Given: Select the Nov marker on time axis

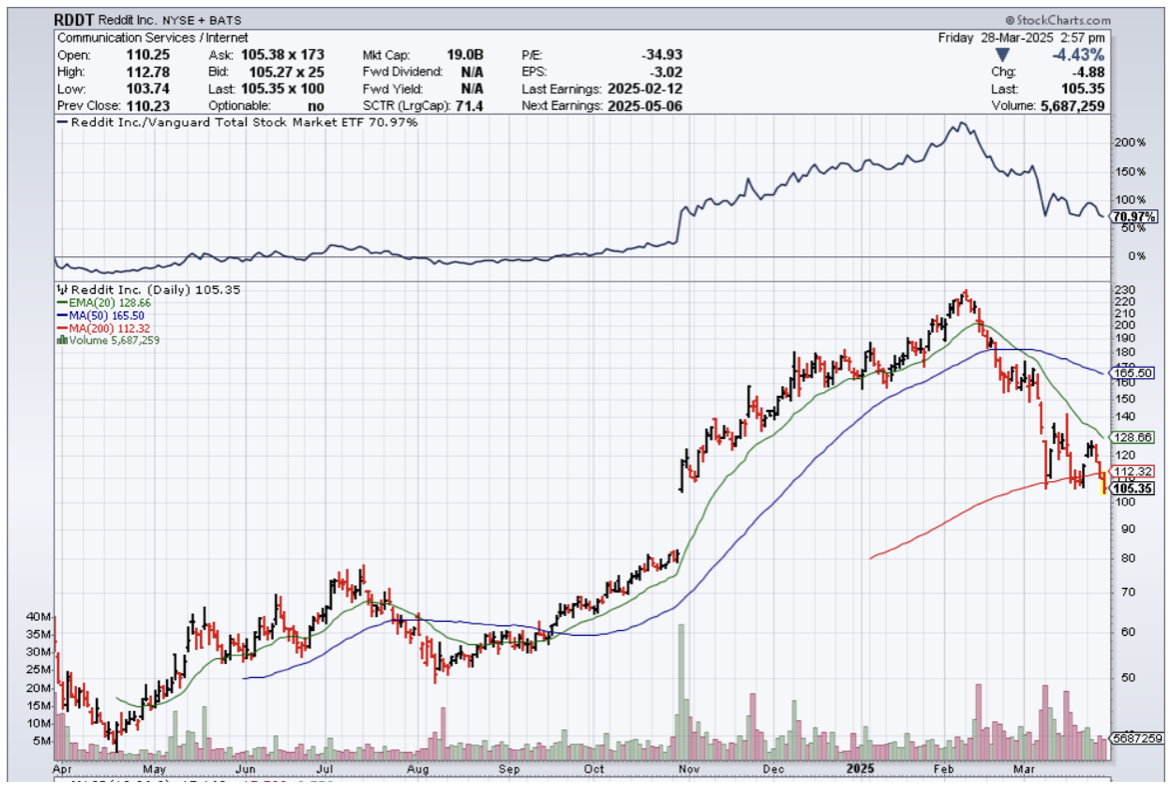Looking at the screenshot, I should click(x=683, y=771).
